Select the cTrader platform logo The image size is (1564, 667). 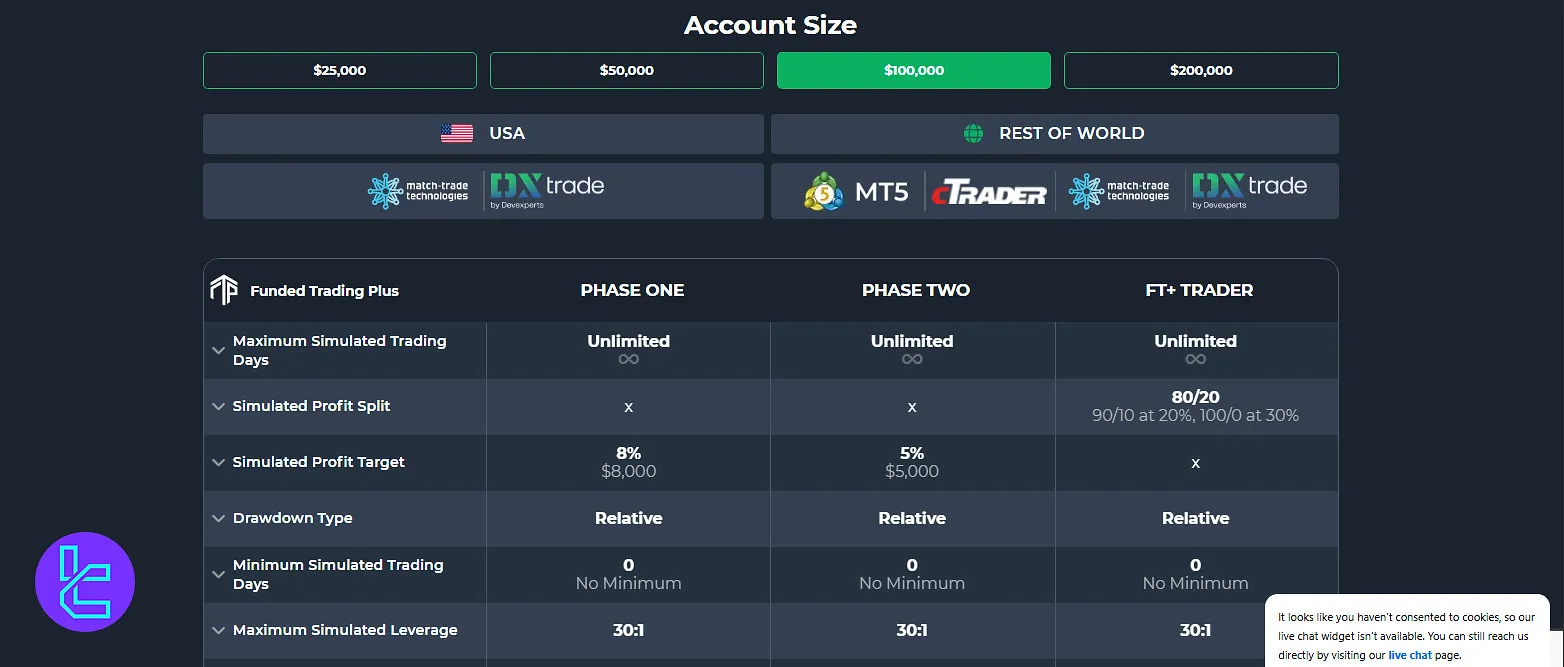click(989, 191)
